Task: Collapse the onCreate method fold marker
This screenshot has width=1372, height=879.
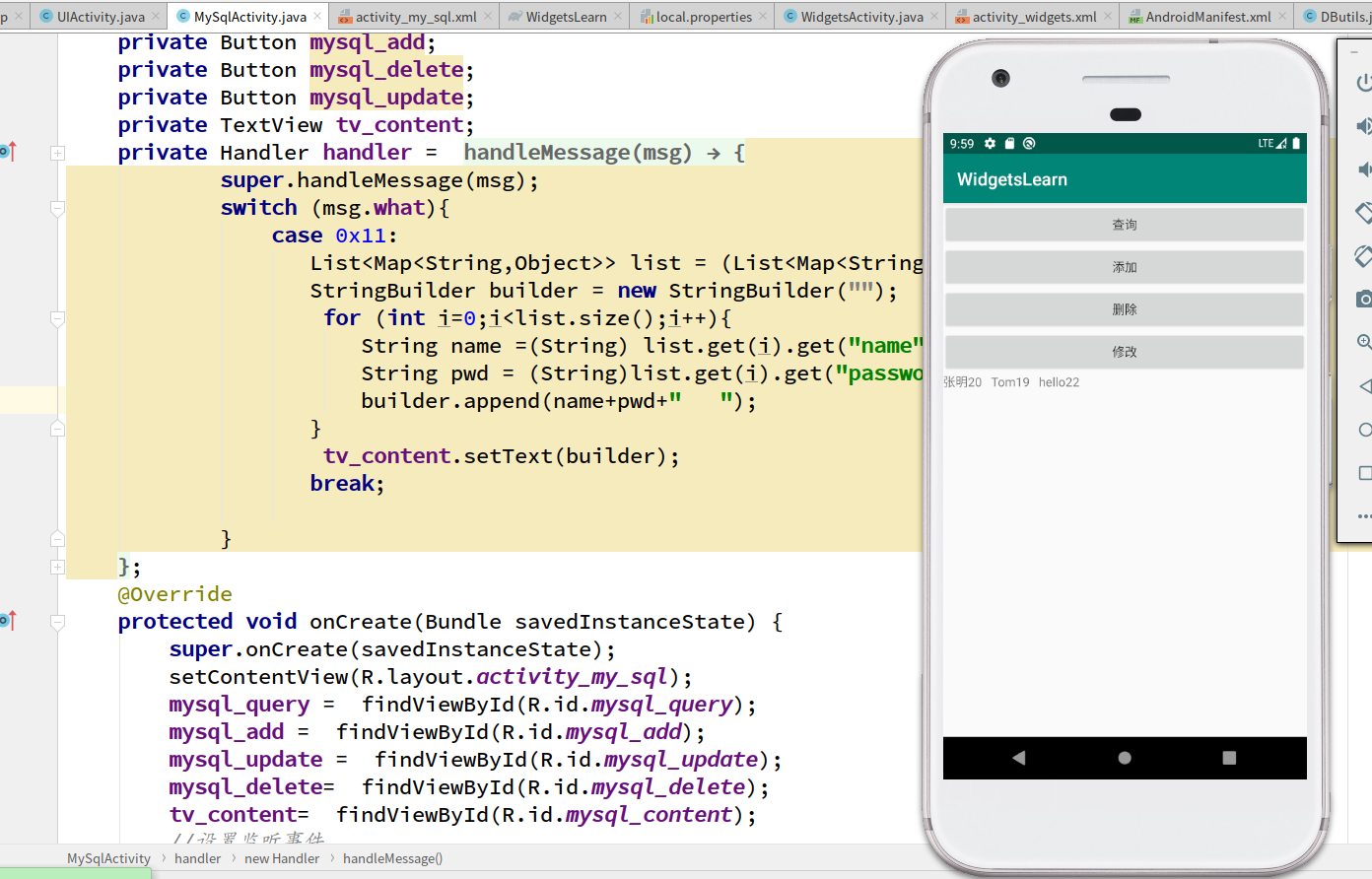Action: tap(58, 622)
